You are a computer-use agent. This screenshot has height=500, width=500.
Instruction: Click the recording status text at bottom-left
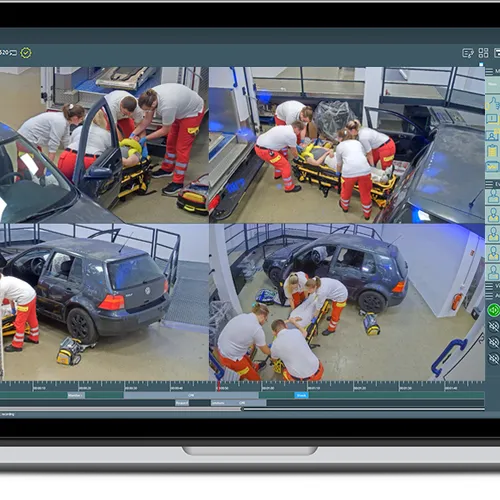pos(7,414)
